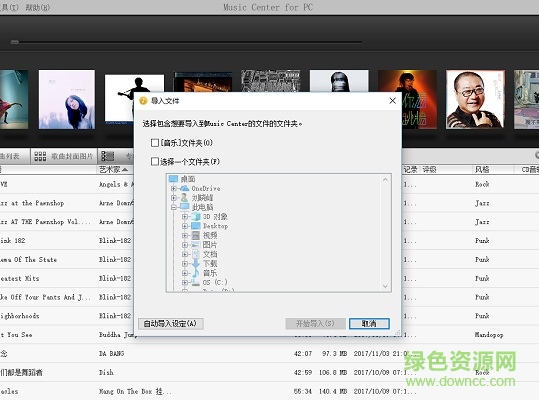Image resolution: width=539 pixels, height=400 pixels.
Task: Collapse the 此电脑 tree node
Action: coord(174,207)
